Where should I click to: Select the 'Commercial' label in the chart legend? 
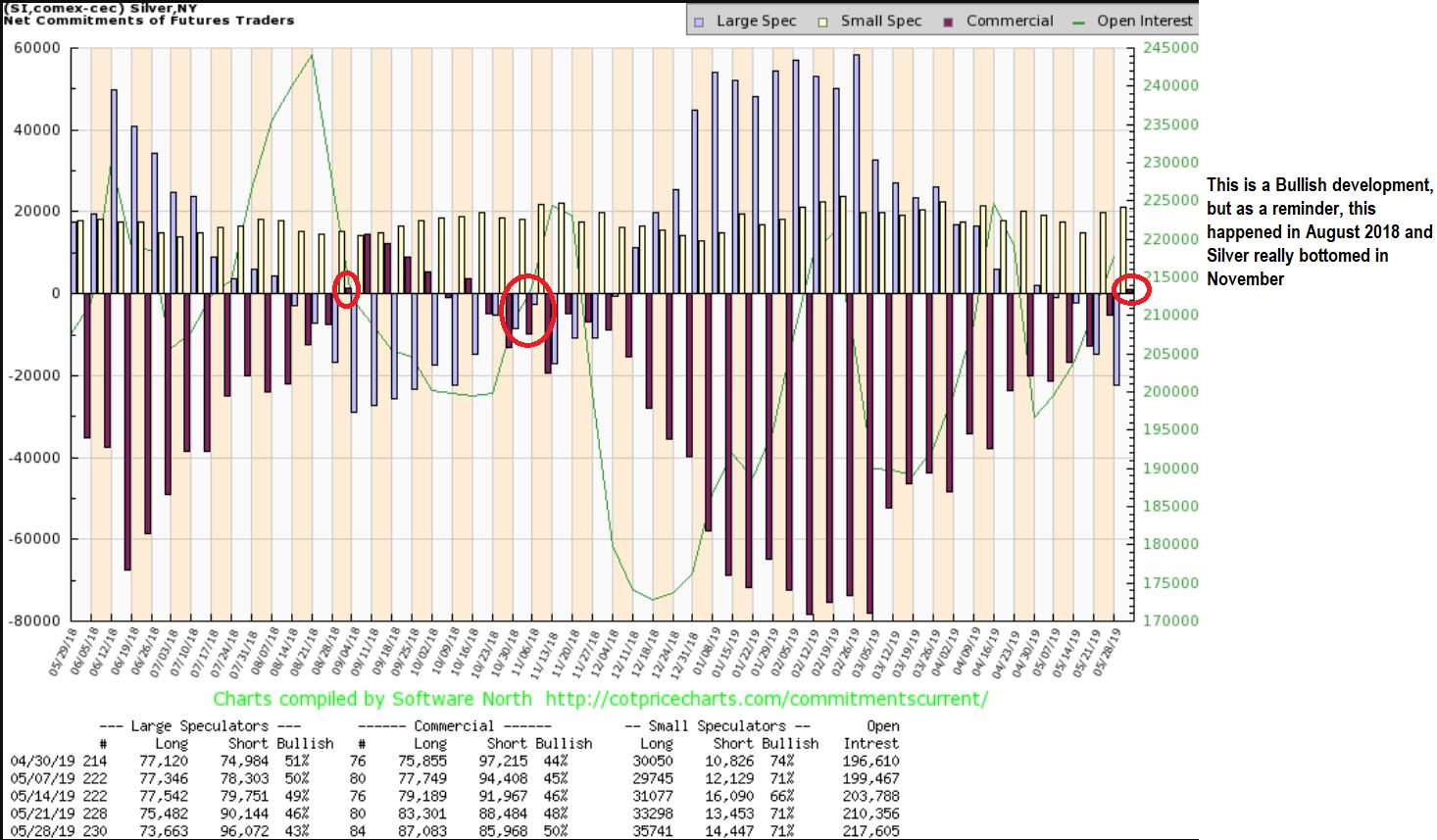pyautogui.click(x=1010, y=21)
